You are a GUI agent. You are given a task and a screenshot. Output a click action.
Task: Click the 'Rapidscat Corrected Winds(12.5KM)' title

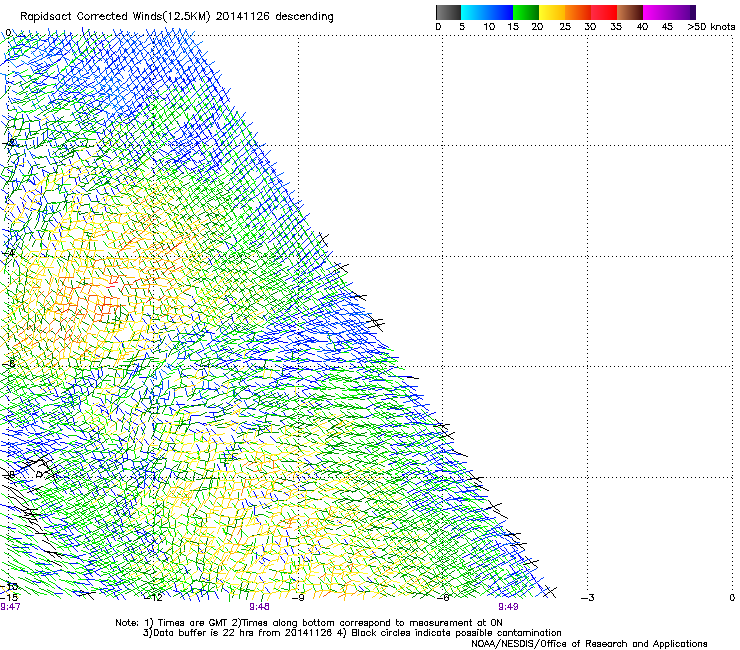[x=115, y=17]
